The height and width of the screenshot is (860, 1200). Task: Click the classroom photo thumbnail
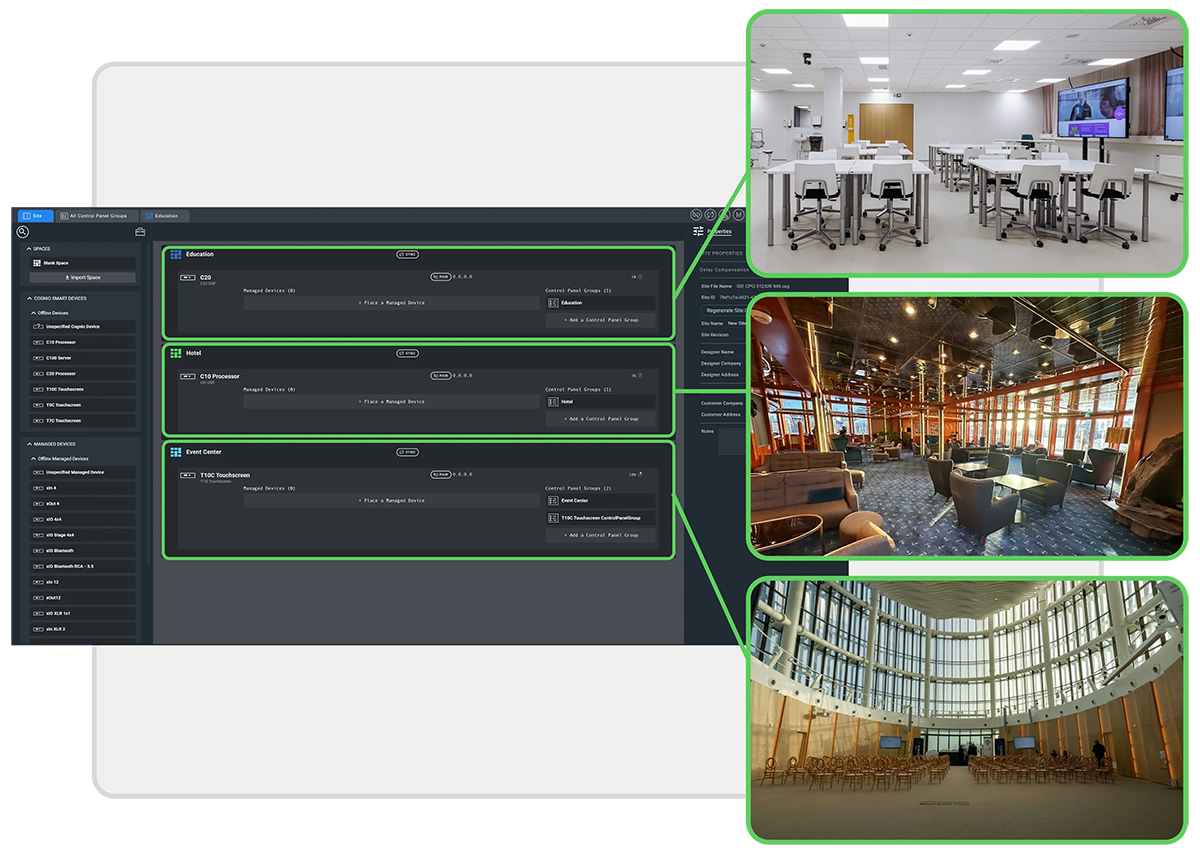(x=968, y=143)
